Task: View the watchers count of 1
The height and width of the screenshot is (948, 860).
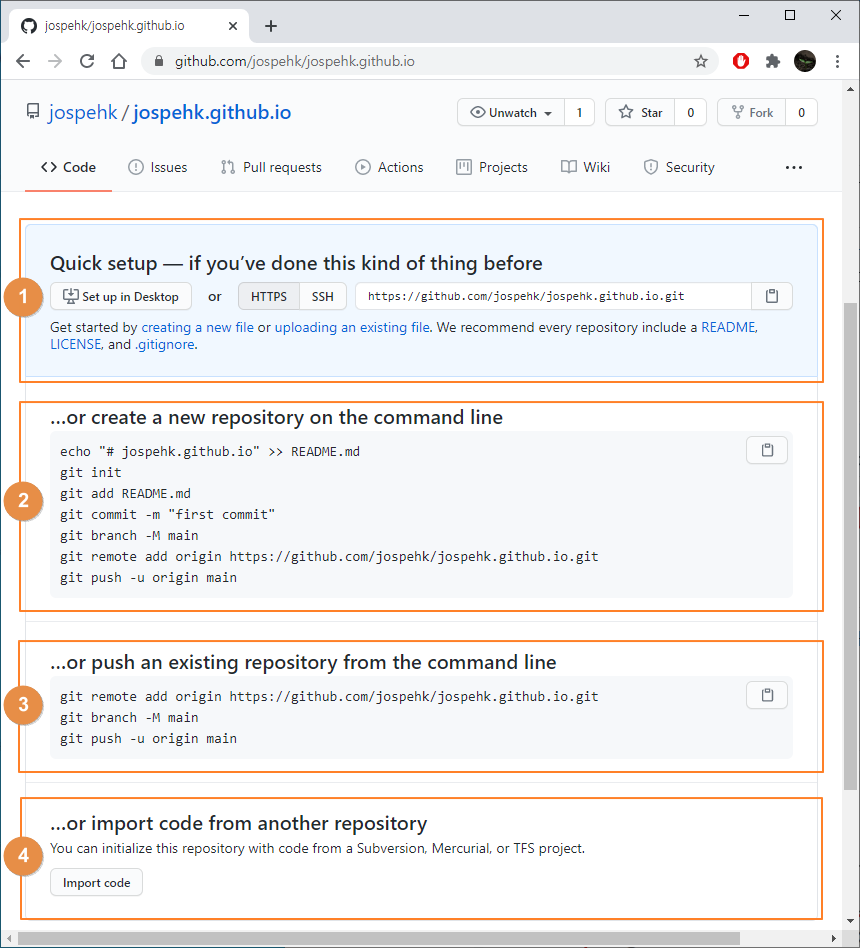Action: (x=579, y=112)
